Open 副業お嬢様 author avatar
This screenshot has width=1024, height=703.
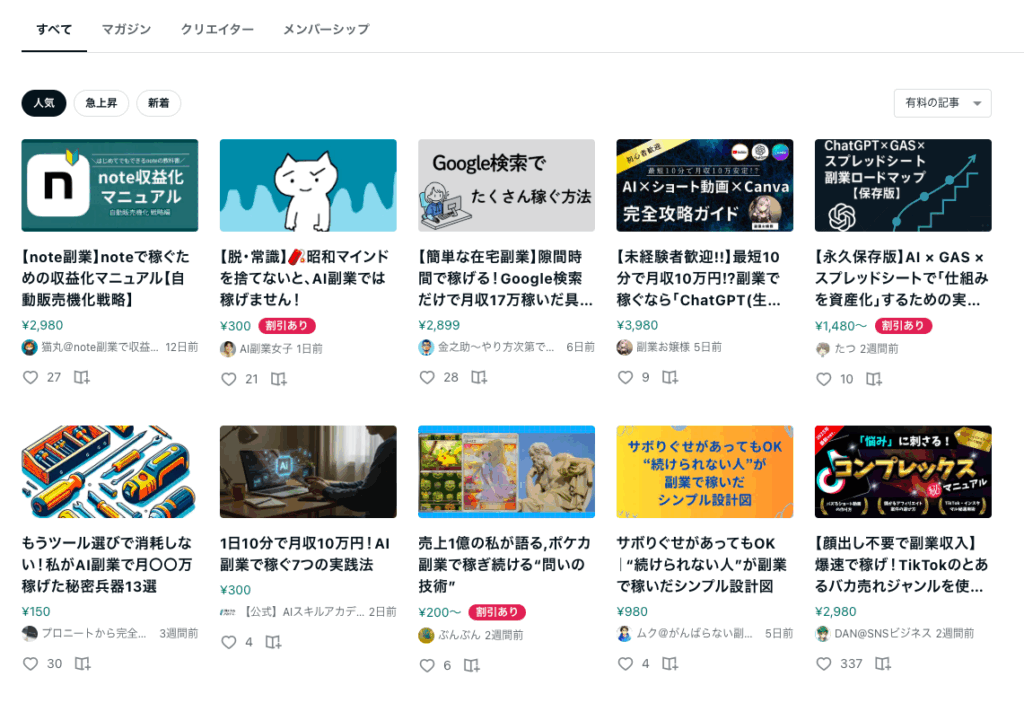(x=624, y=348)
